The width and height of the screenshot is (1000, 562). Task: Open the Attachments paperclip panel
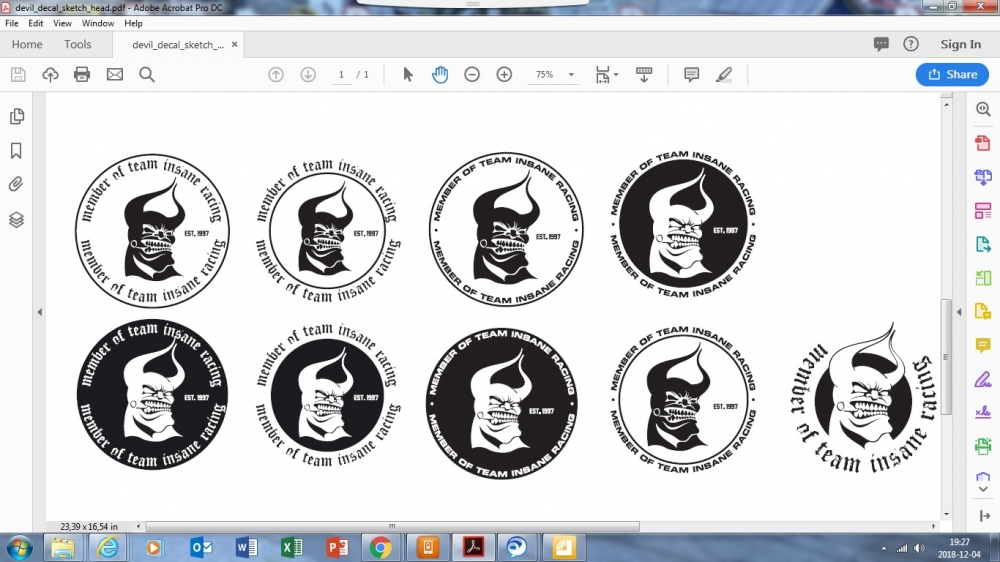(16, 184)
